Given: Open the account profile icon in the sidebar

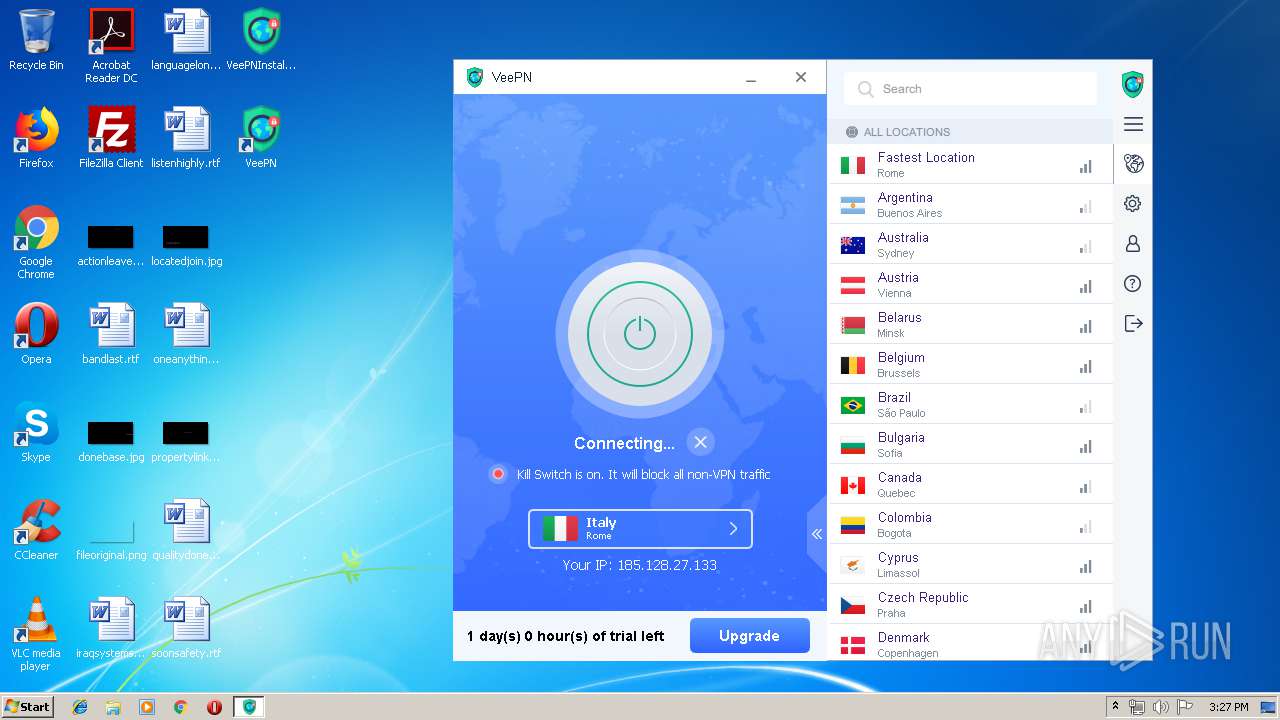Looking at the screenshot, I should click(x=1133, y=244).
